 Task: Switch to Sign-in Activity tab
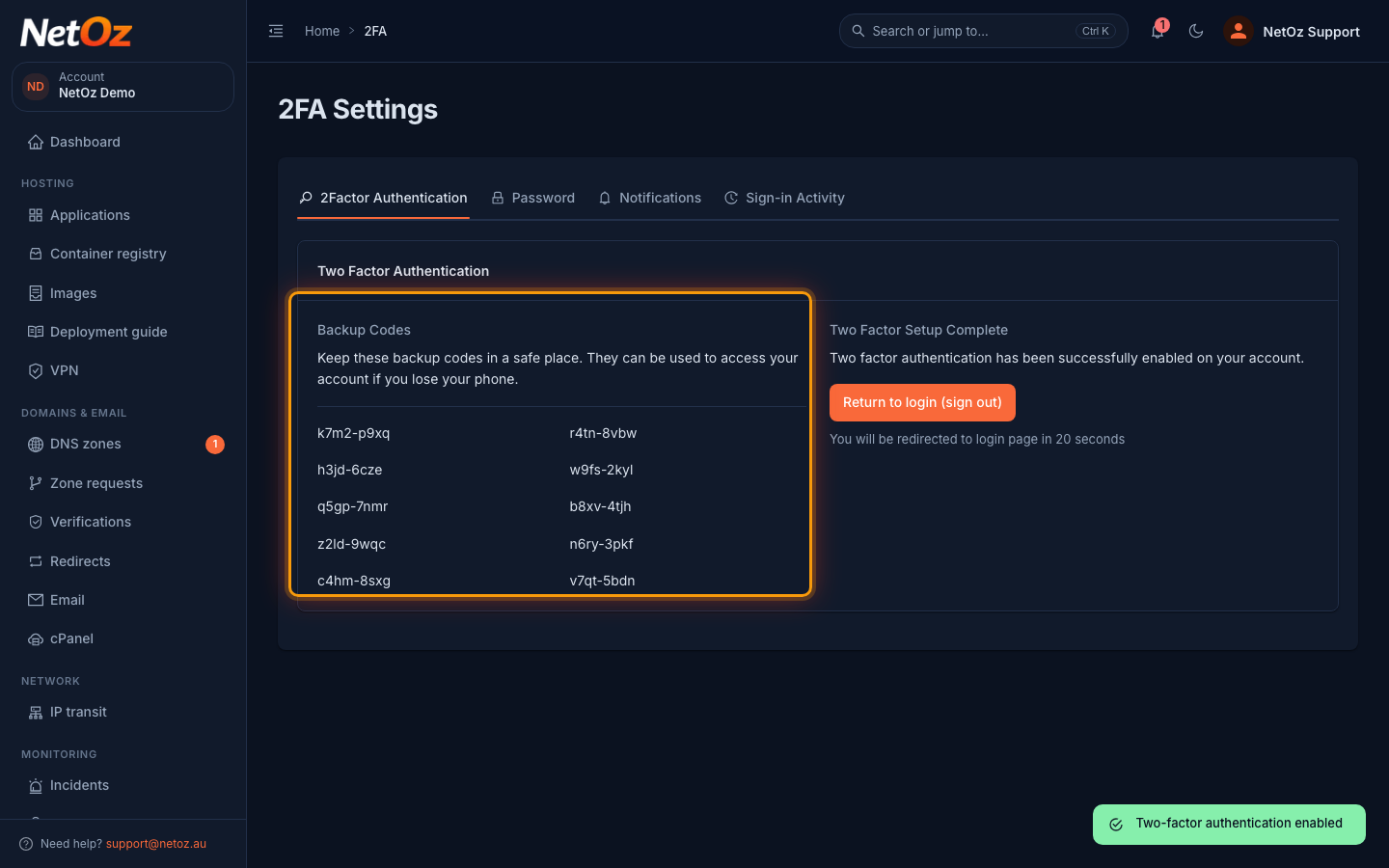click(x=784, y=198)
